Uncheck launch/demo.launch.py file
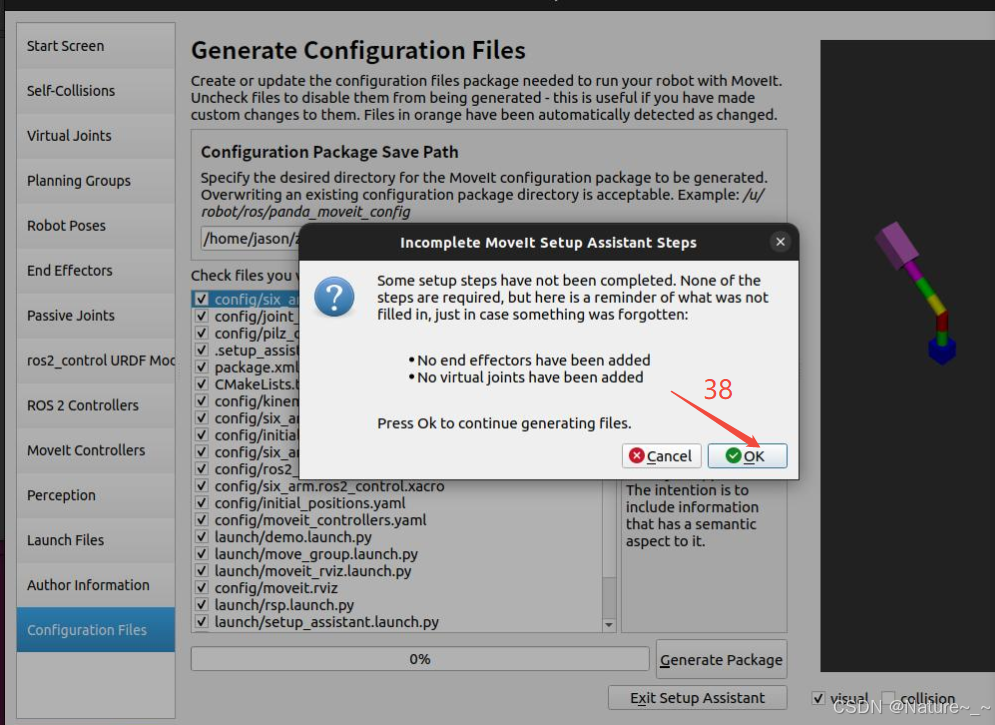 202,537
